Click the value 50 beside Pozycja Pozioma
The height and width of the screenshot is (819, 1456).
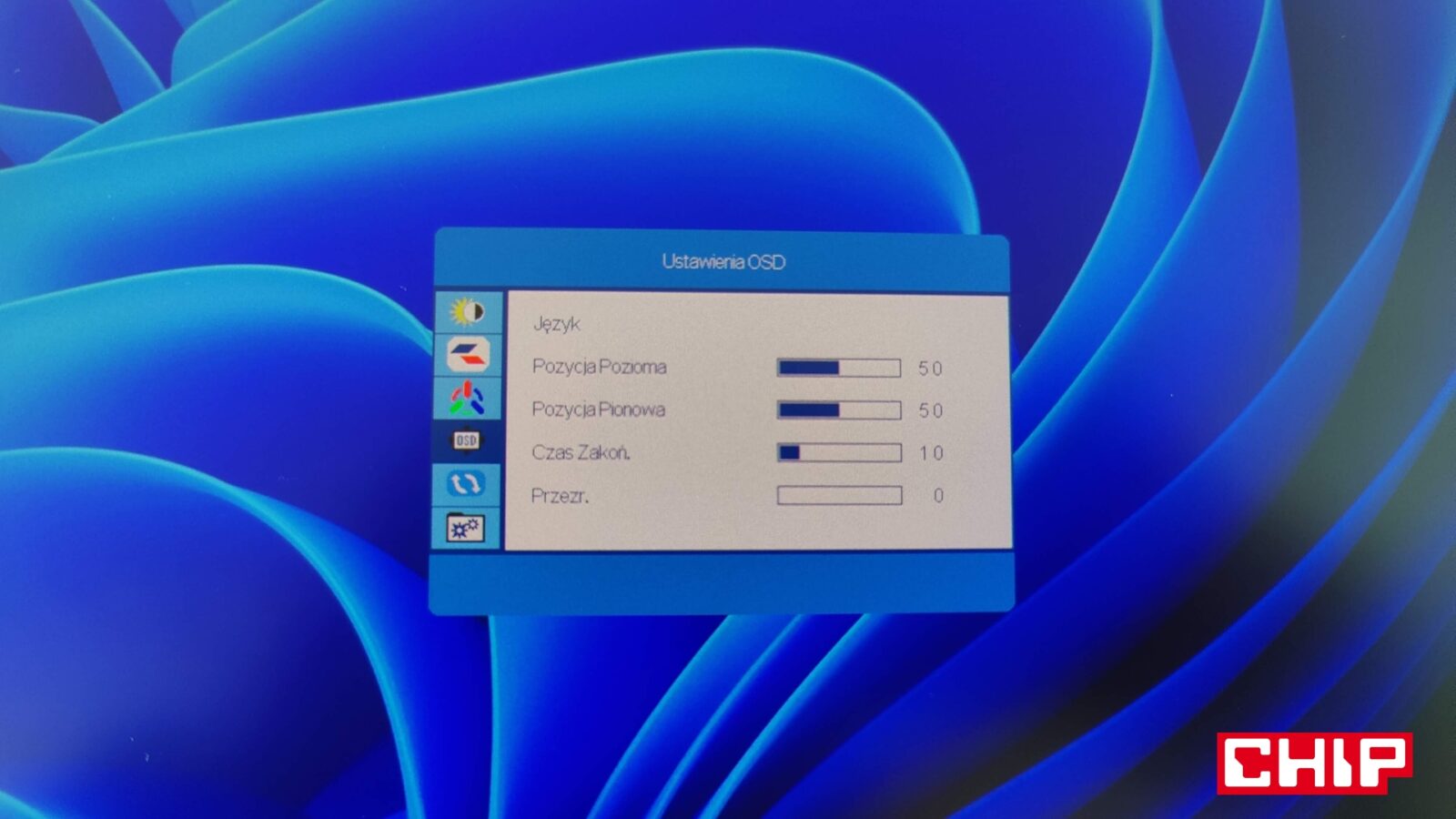pos(930,369)
